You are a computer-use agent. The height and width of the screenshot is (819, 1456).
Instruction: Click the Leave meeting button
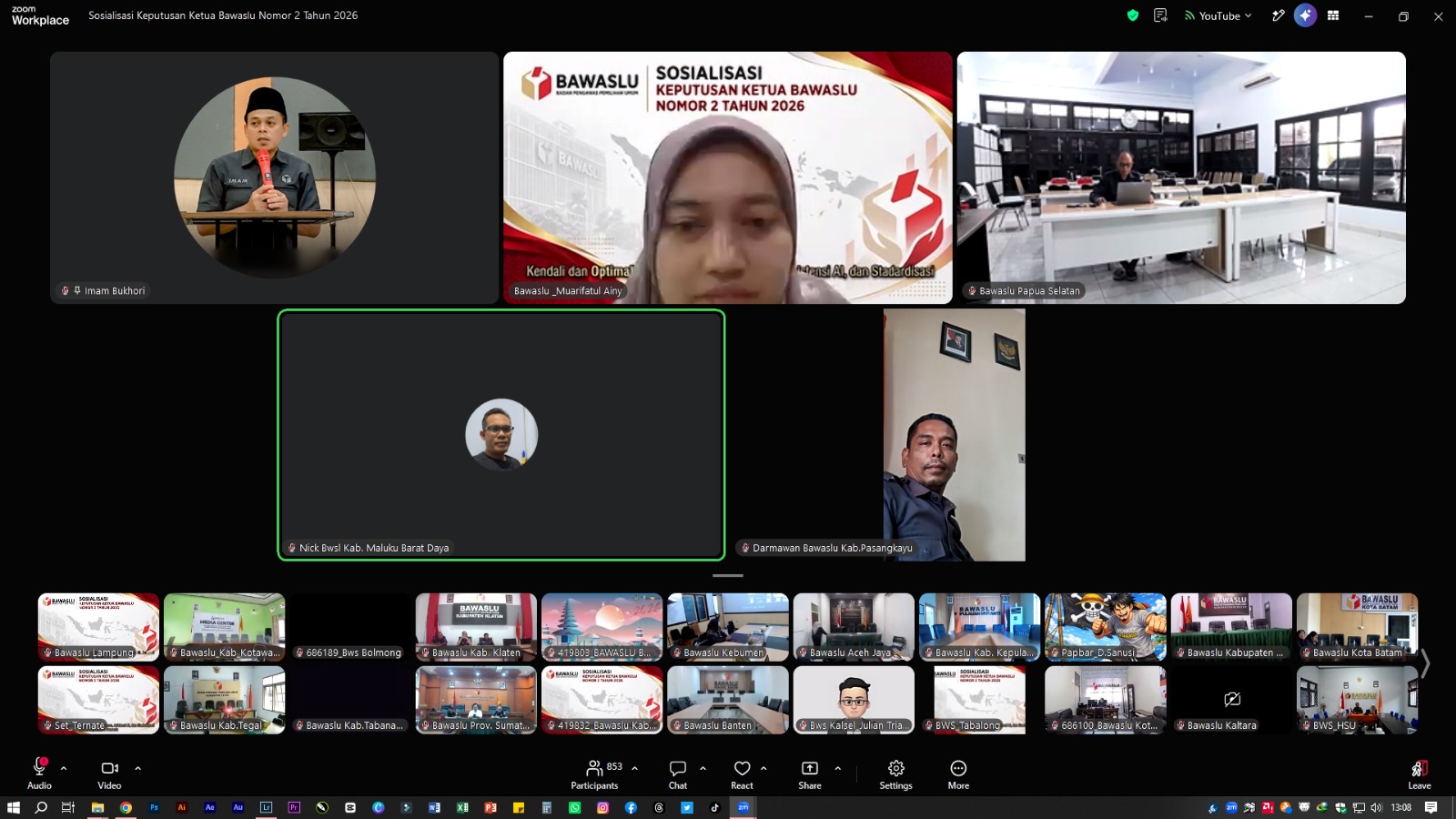coord(1420,773)
